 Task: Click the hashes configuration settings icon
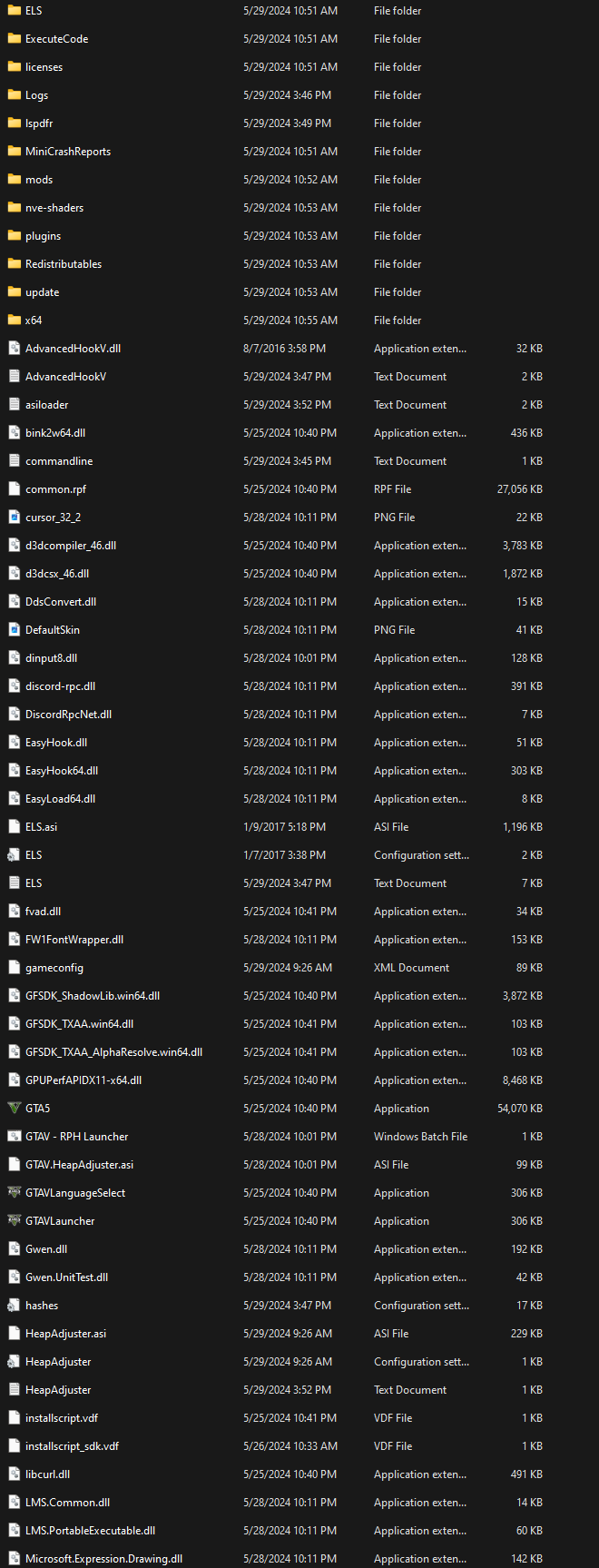[x=14, y=1306]
